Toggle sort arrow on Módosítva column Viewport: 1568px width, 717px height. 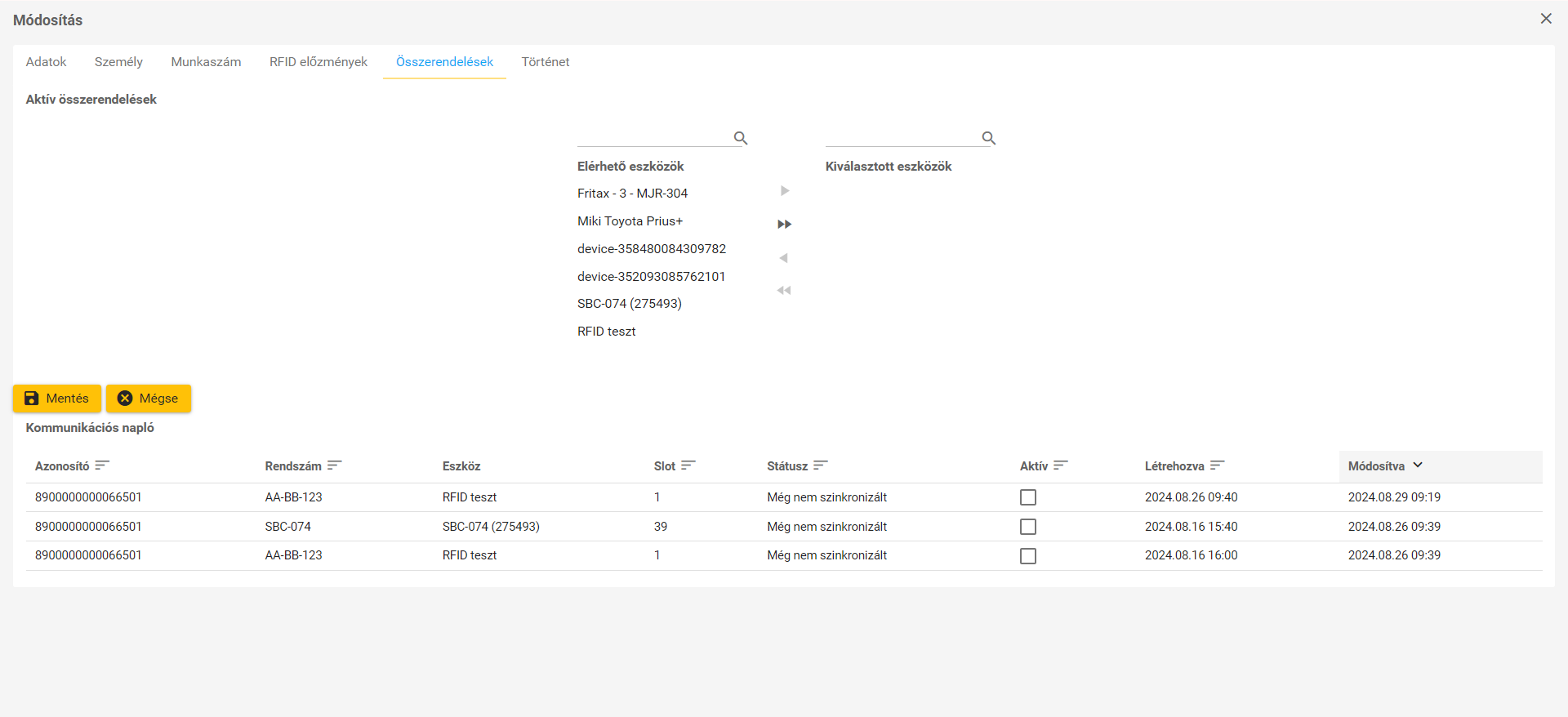click(1418, 465)
